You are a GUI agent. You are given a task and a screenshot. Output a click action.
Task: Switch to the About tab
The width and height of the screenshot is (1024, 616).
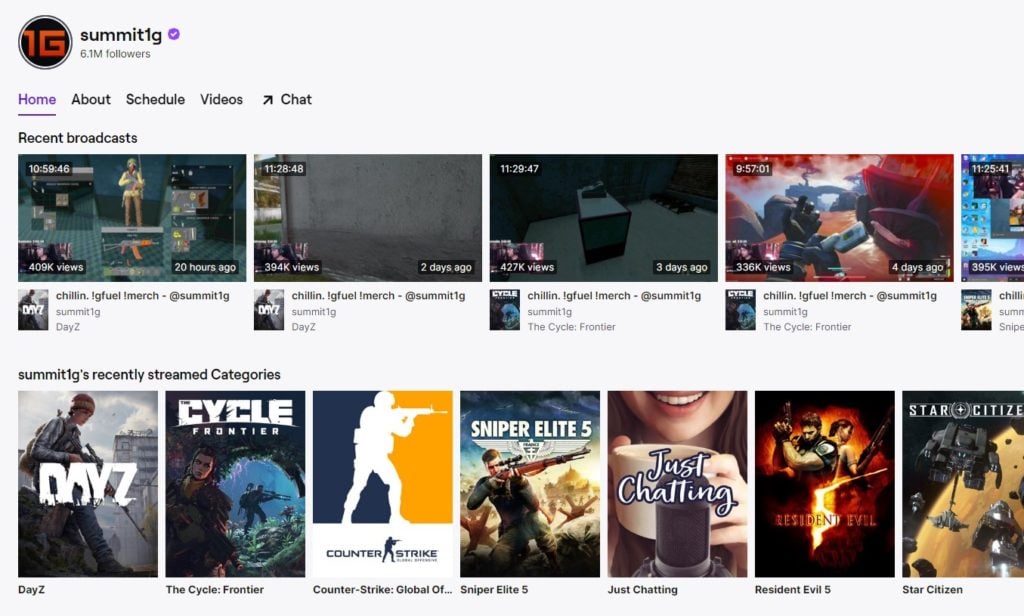click(91, 99)
